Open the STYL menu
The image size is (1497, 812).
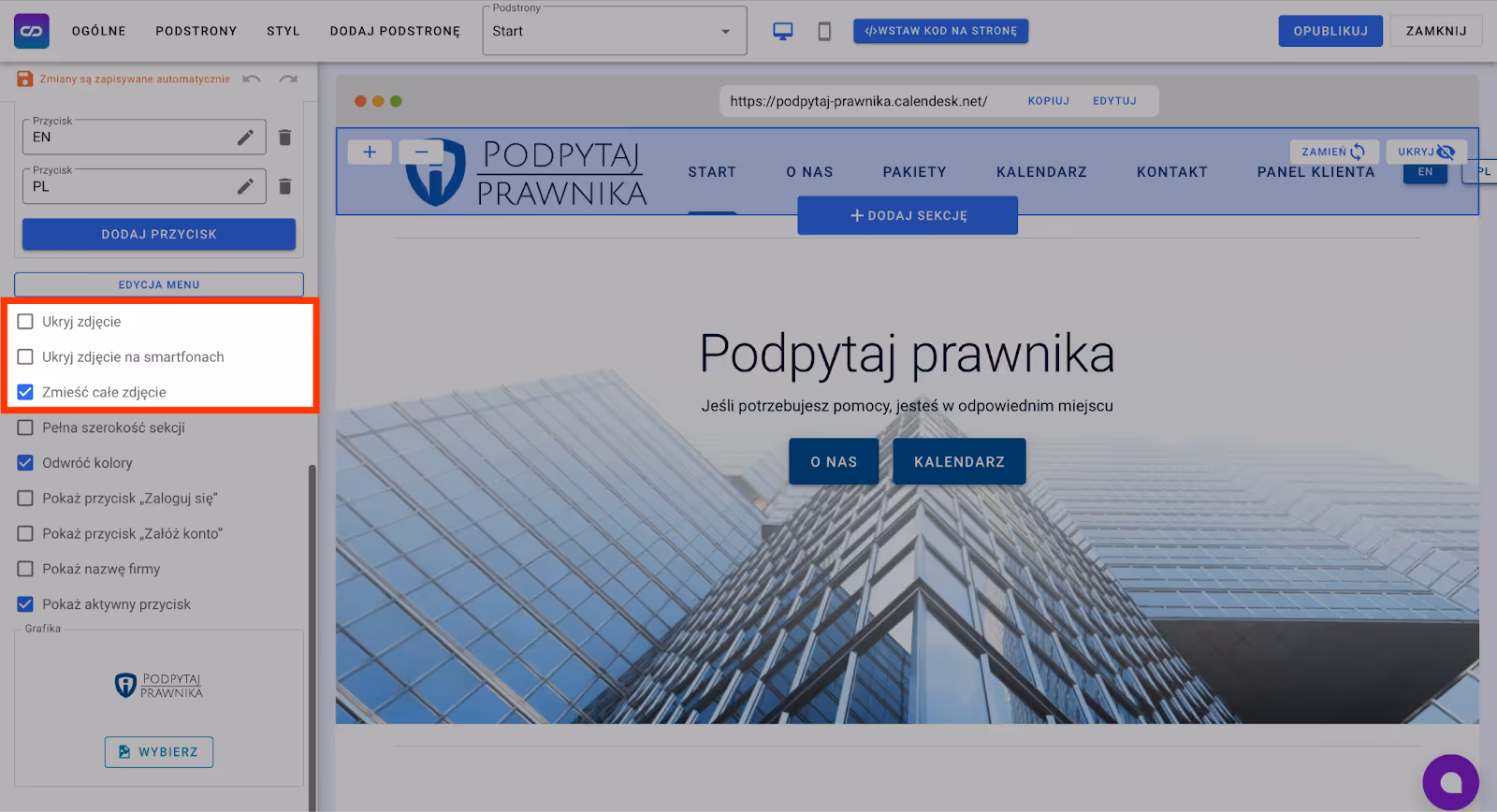point(283,31)
